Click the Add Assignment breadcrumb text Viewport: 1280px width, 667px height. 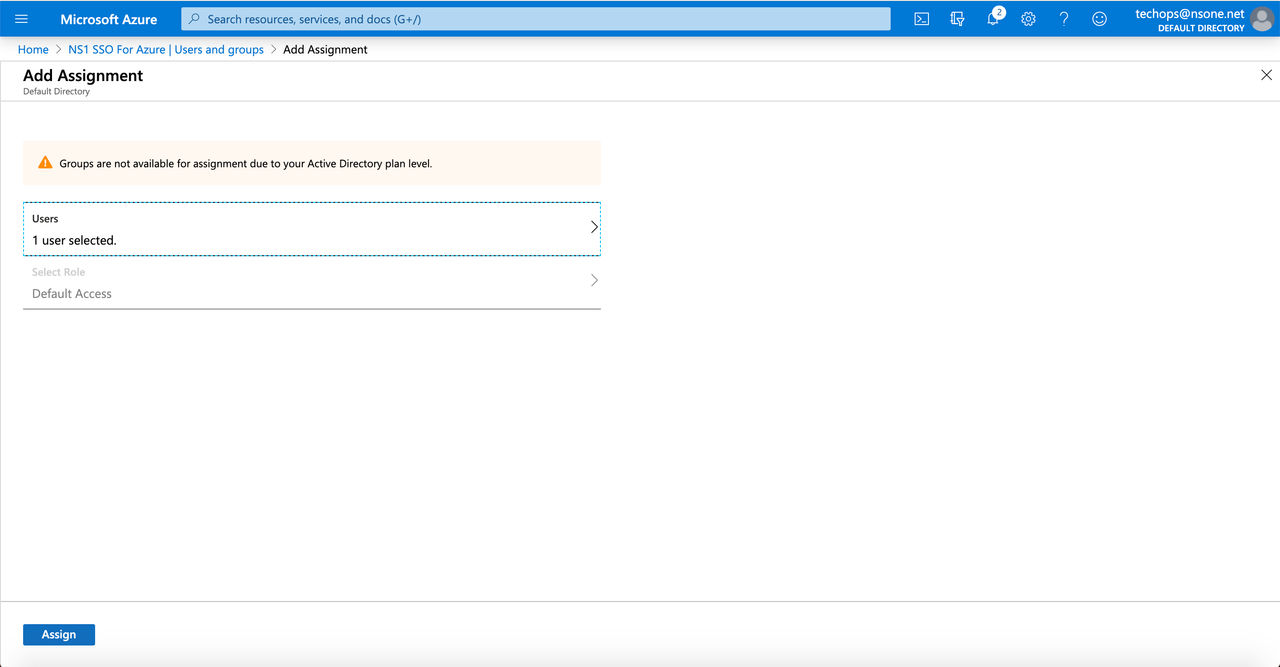[325, 49]
